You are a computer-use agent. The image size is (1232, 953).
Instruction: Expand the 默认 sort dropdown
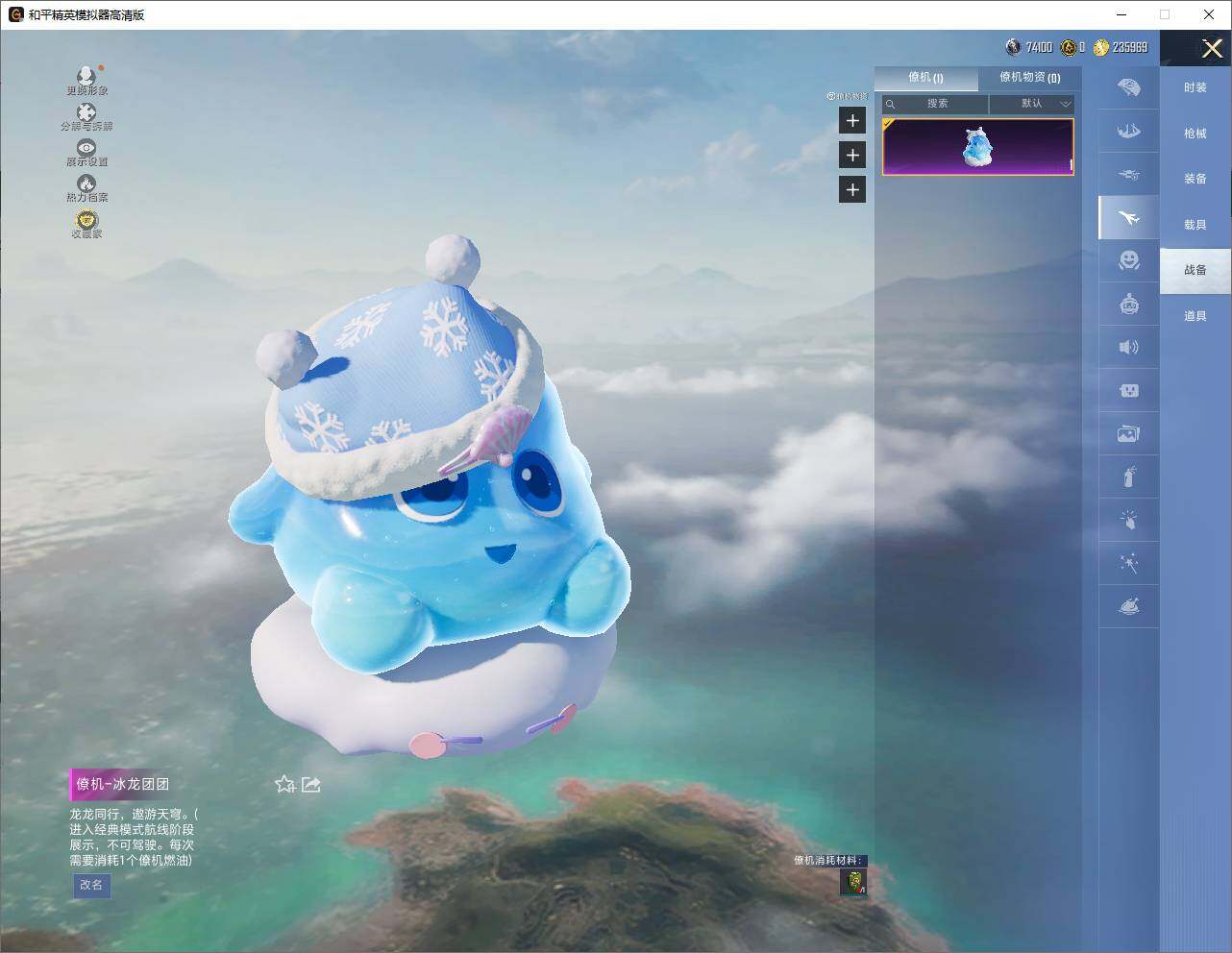[x=1032, y=104]
